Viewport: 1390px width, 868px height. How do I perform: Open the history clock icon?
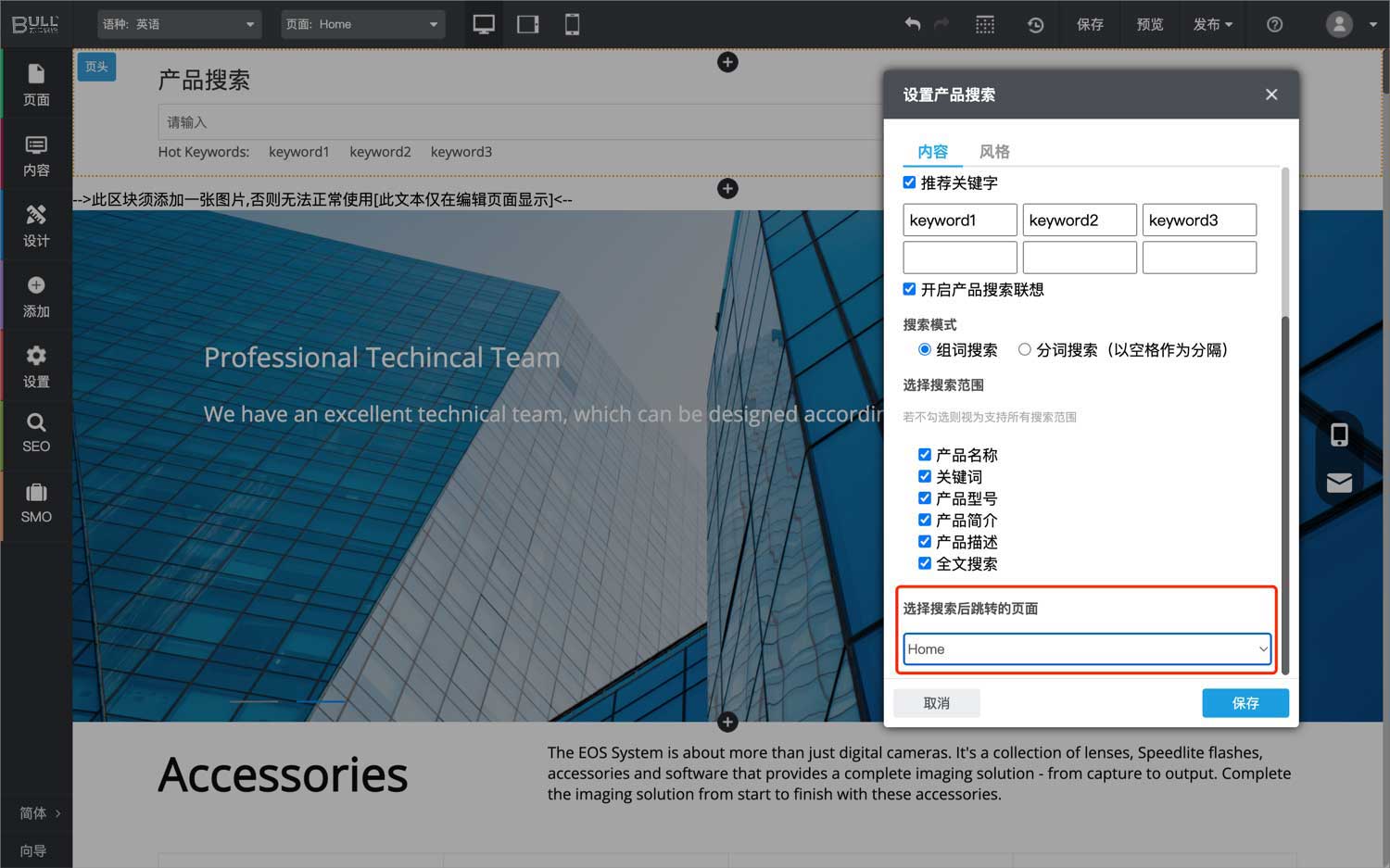pyautogui.click(x=1035, y=25)
